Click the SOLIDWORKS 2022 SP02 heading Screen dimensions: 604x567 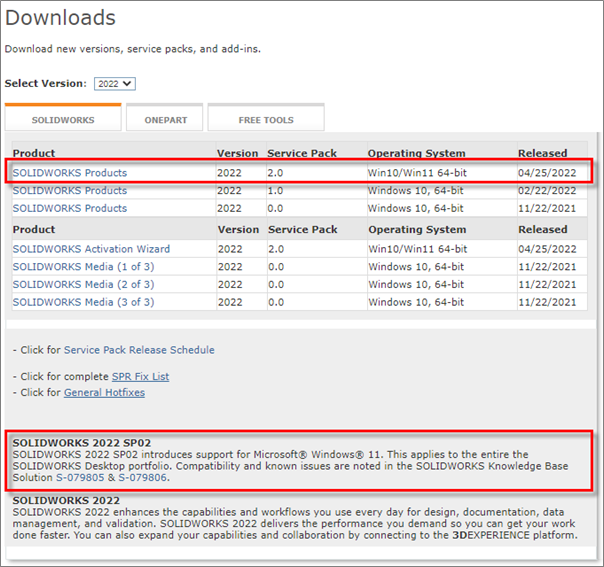tap(82, 443)
